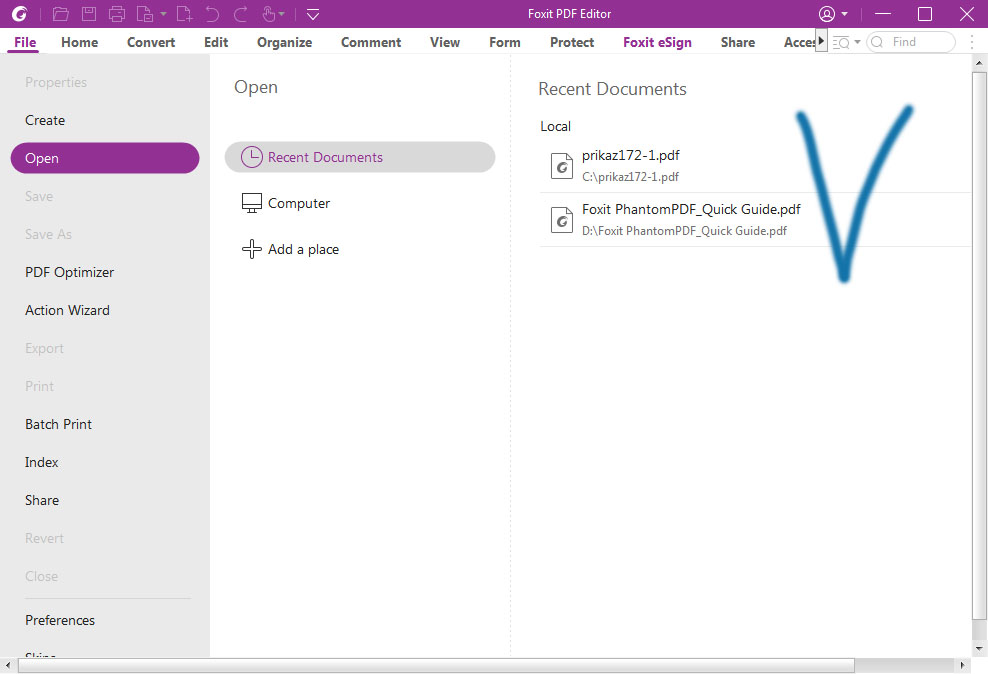Image resolution: width=988 pixels, height=674 pixels.
Task: Click the horizontal scrollbar left arrow
Action: (8, 665)
